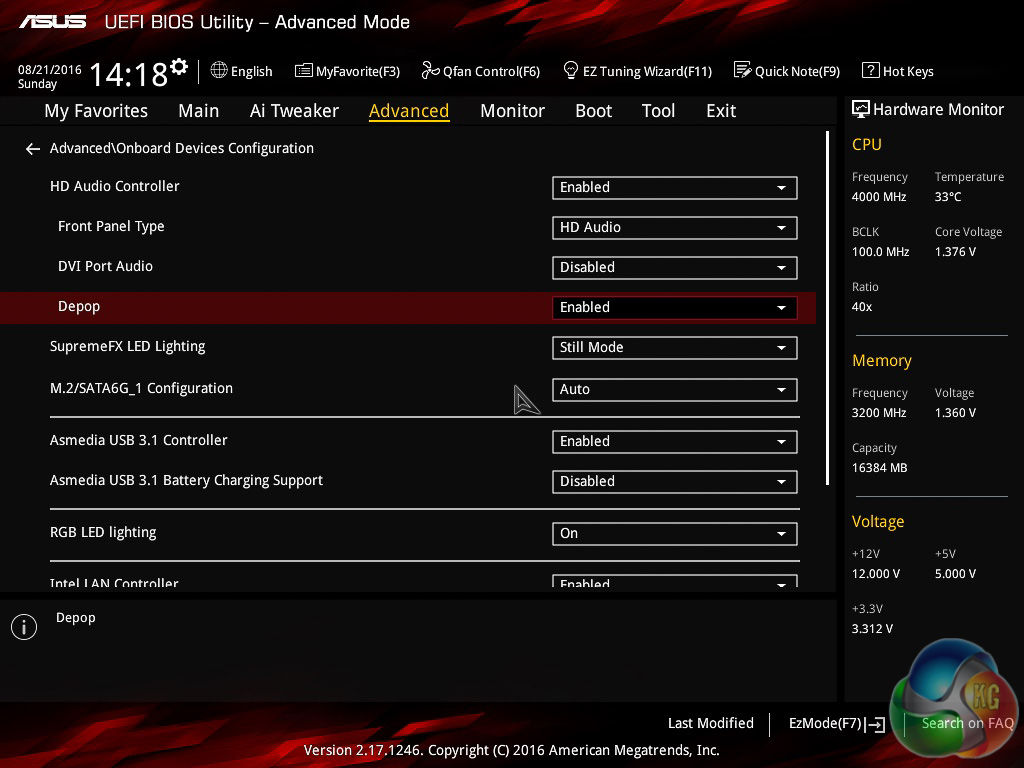Open the DVI Port Audio dropdown
Image resolution: width=1024 pixels, height=768 pixels.
(675, 268)
